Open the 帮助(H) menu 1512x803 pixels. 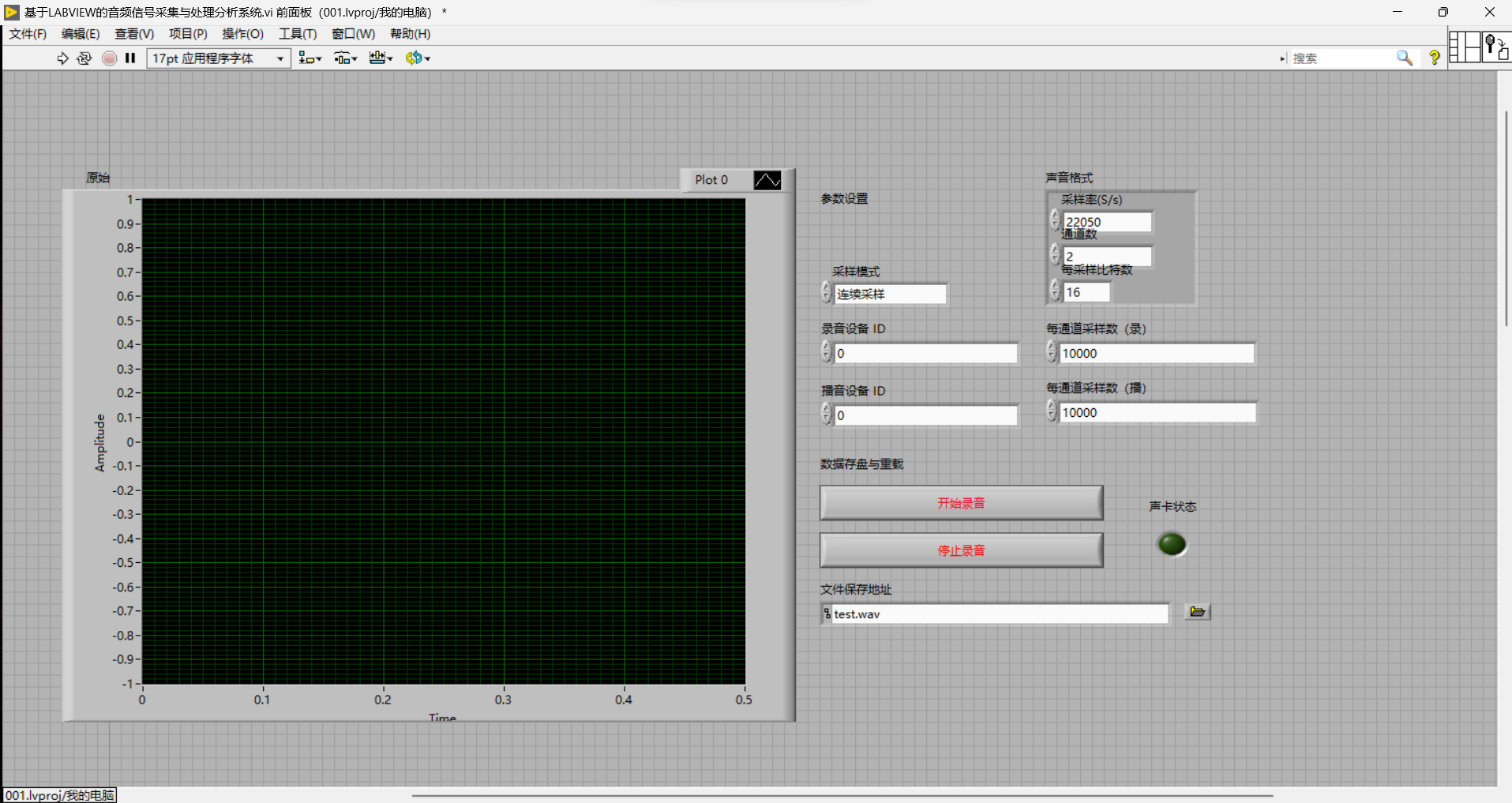[410, 34]
